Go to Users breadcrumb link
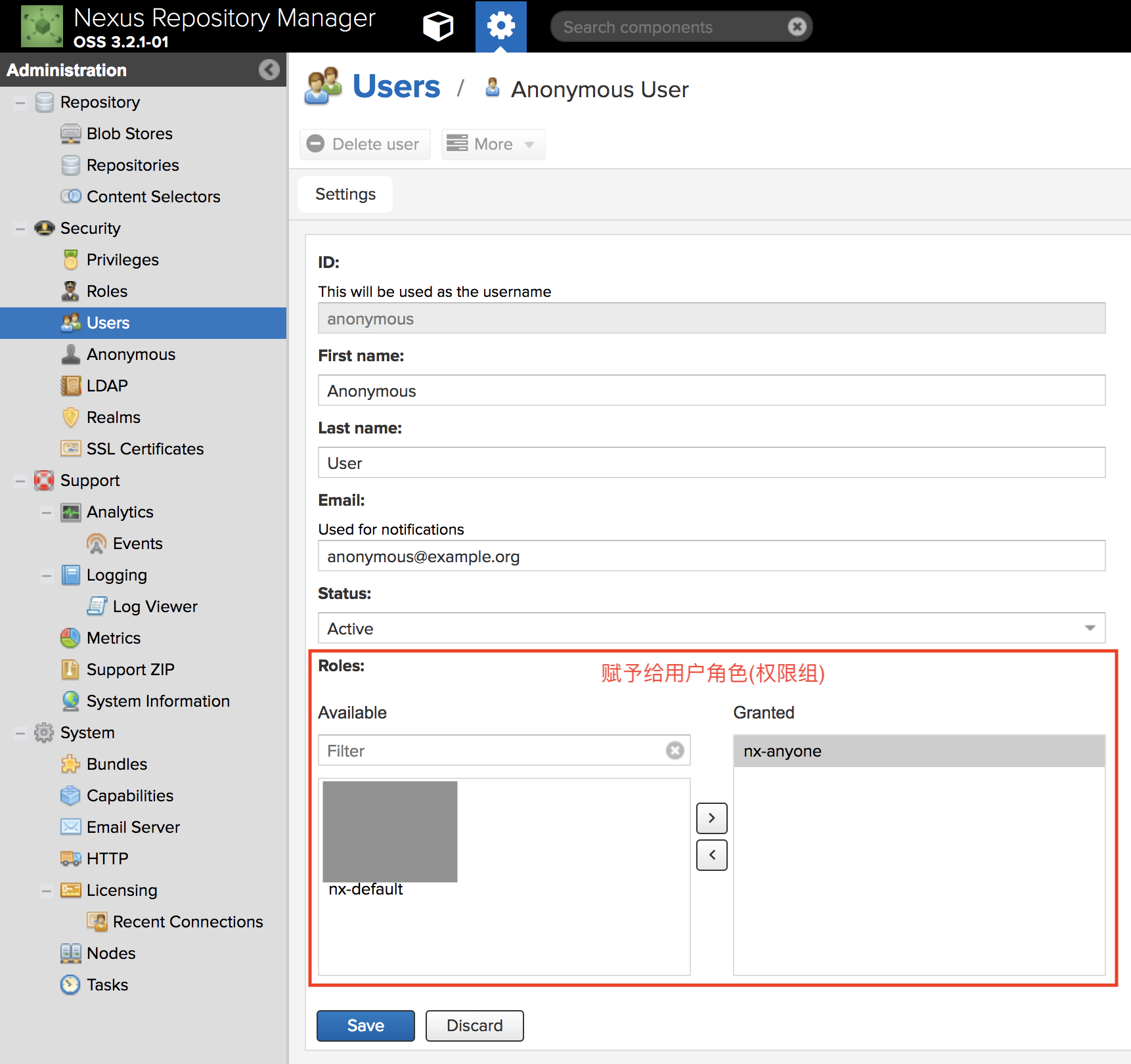The width and height of the screenshot is (1131, 1064). pos(396,86)
